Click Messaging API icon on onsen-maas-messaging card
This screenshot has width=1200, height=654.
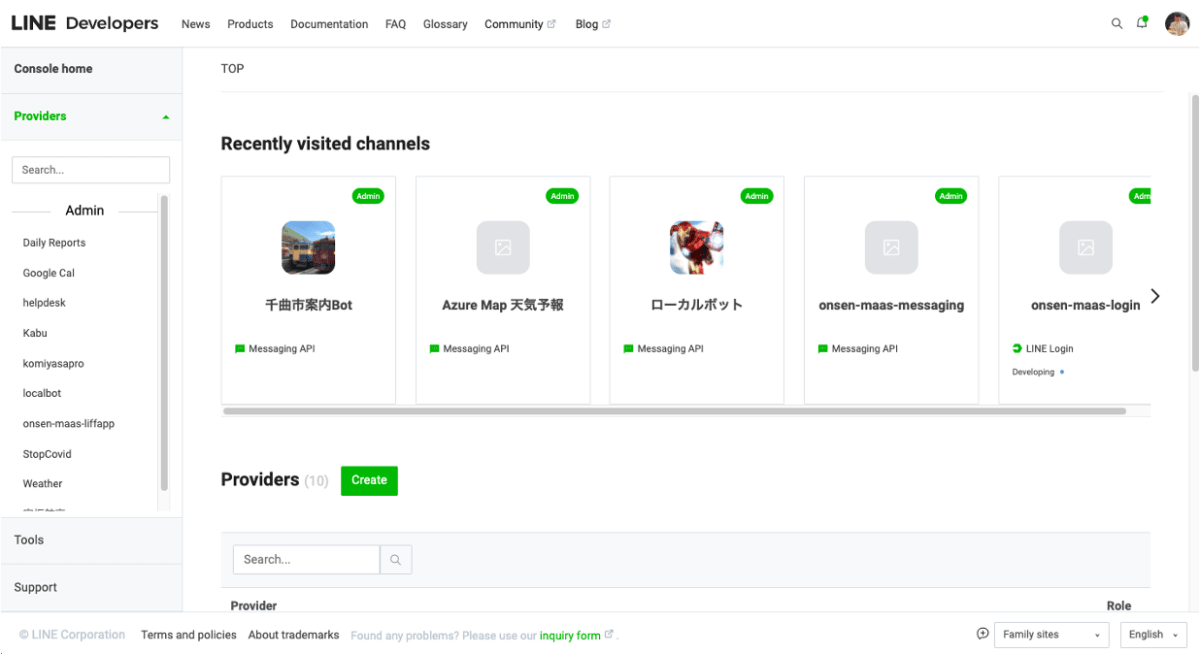823,349
